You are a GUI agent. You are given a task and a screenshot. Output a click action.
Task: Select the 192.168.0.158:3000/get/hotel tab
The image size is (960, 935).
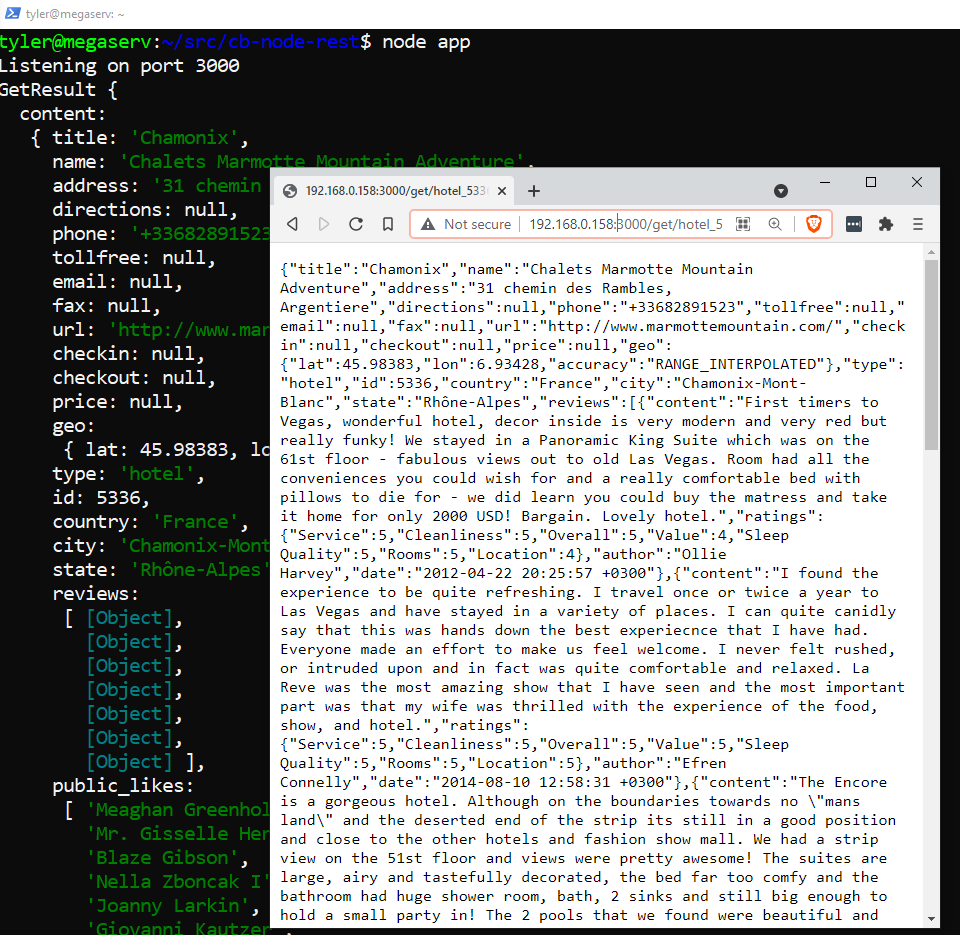pyautogui.click(x=395, y=190)
